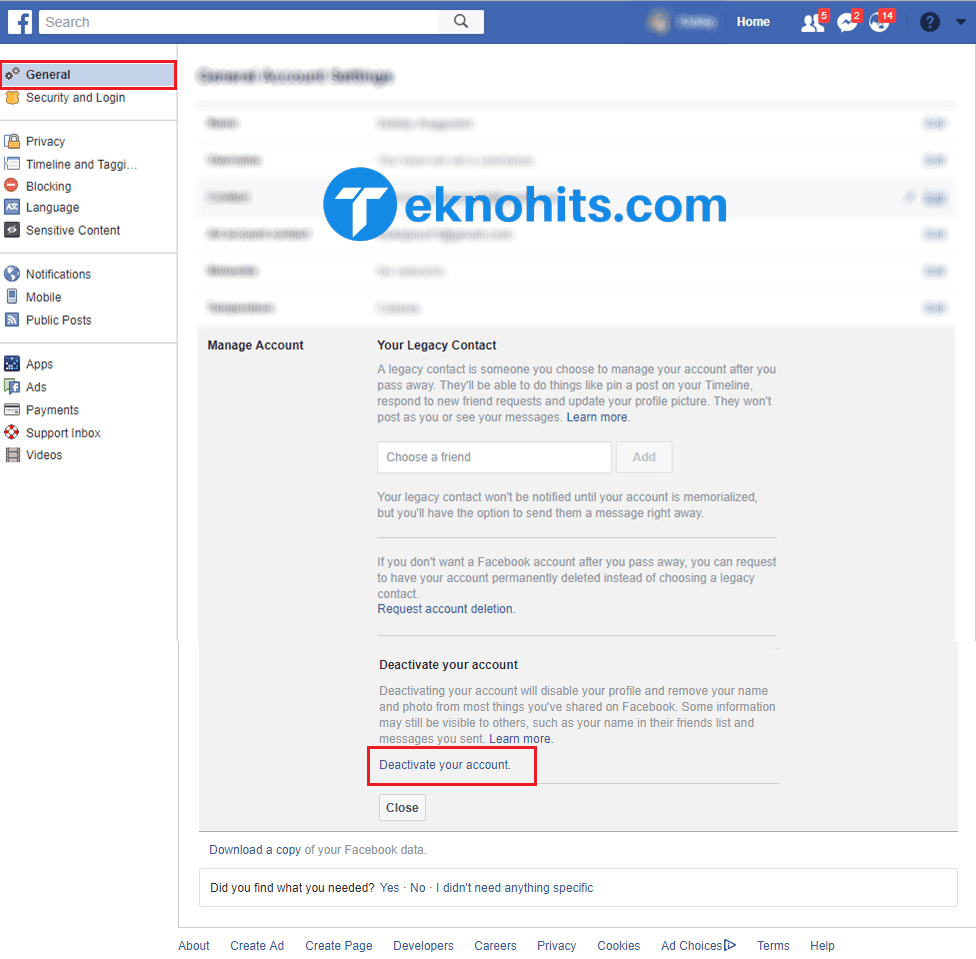This screenshot has height=959, width=976.
Task: Choose I didn't need anything specific
Action: (x=515, y=887)
